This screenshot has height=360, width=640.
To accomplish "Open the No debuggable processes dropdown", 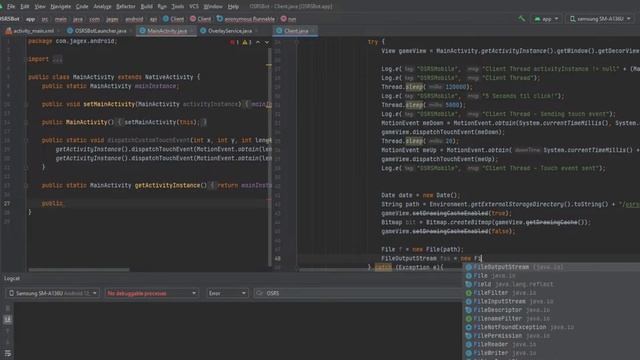I will 151,293.
